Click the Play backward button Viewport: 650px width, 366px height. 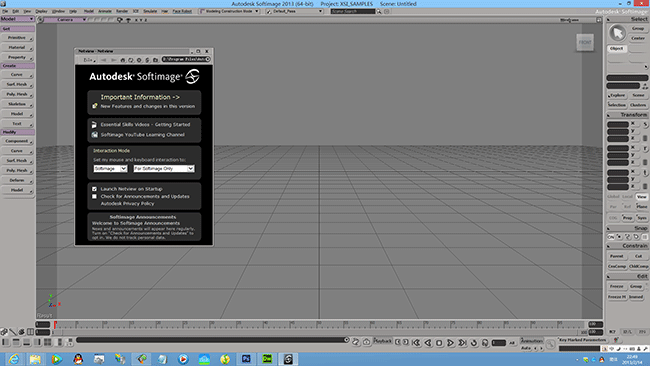(x=428, y=343)
